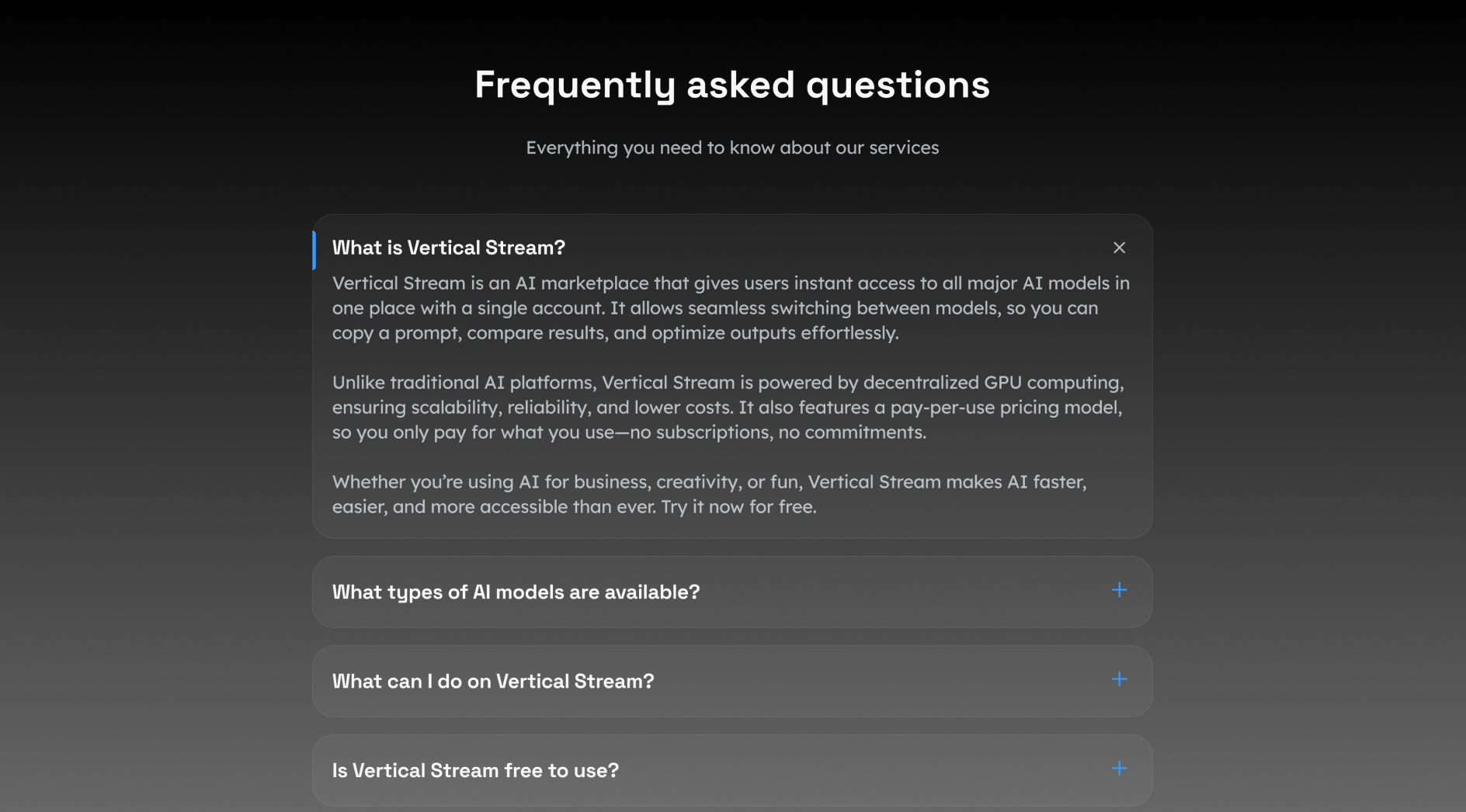
Task: Click the paragraph about decentralized GPU computing
Action: [x=728, y=408]
